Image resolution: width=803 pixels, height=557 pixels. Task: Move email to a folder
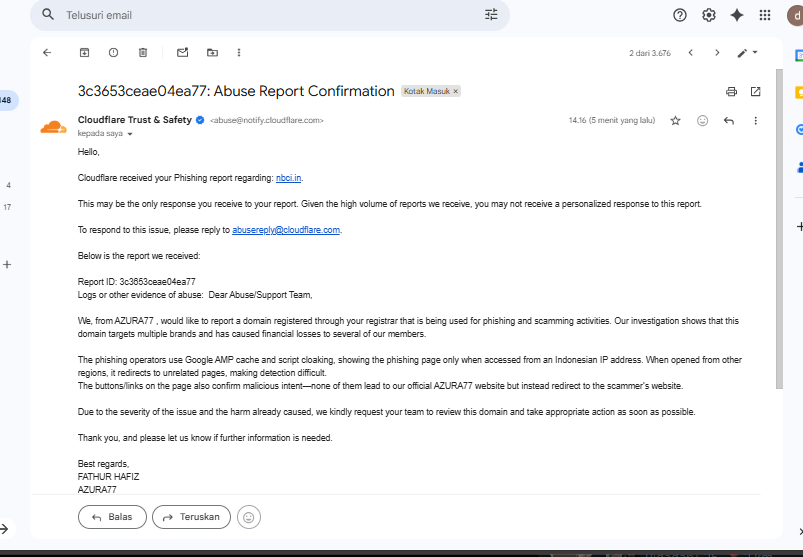212,53
